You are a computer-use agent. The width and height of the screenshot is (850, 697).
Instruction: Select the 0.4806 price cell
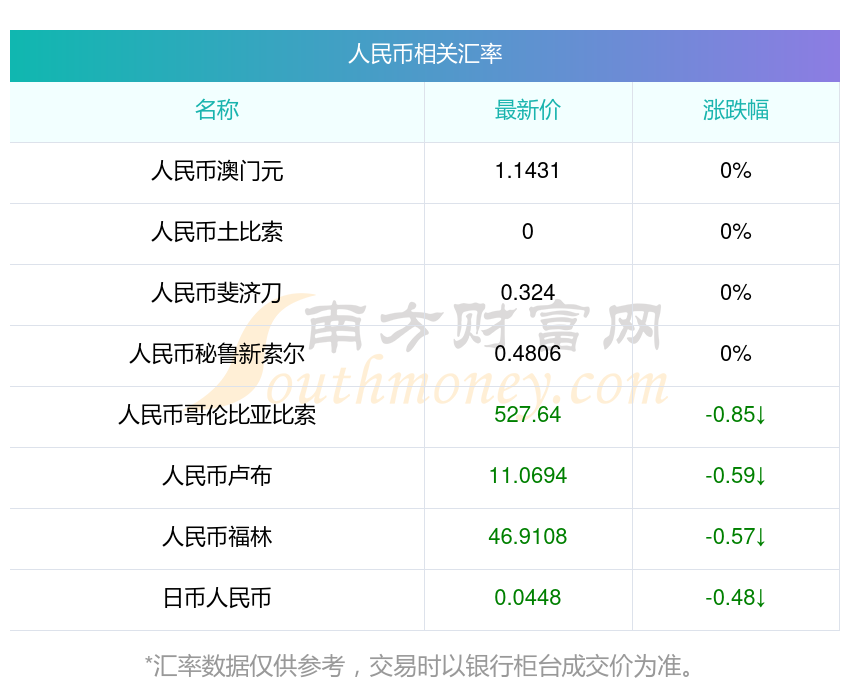pos(527,354)
